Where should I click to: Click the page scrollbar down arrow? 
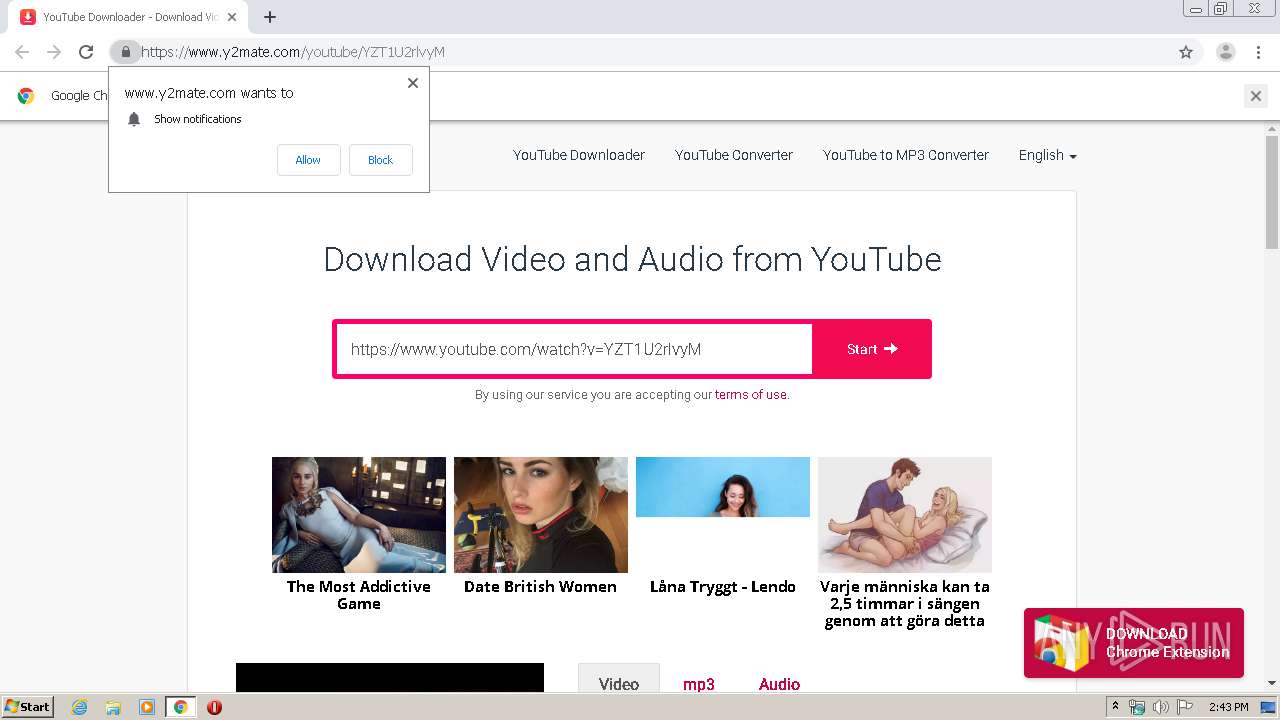pyautogui.click(x=1272, y=683)
